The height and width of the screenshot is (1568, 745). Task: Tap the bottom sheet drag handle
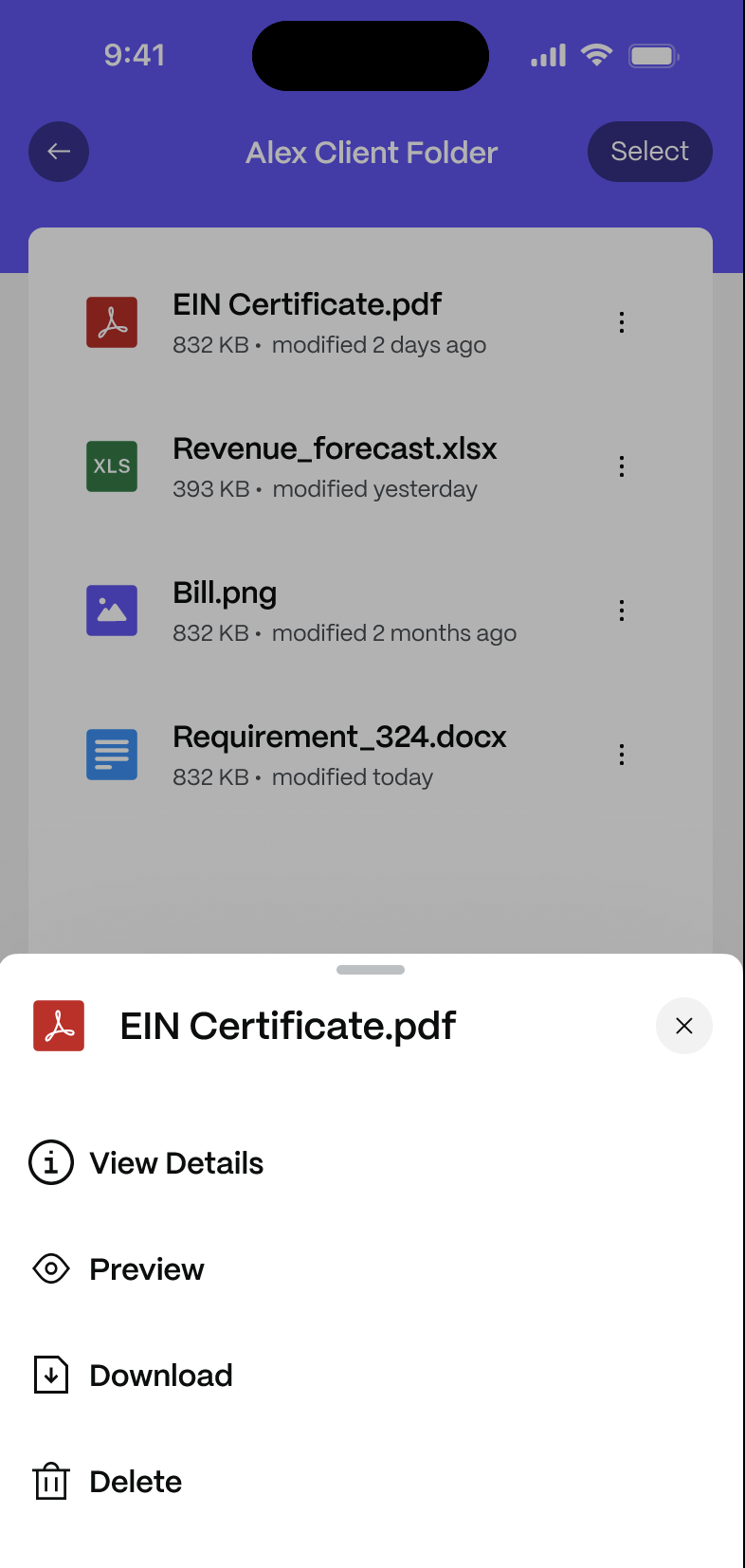[x=371, y=970]
